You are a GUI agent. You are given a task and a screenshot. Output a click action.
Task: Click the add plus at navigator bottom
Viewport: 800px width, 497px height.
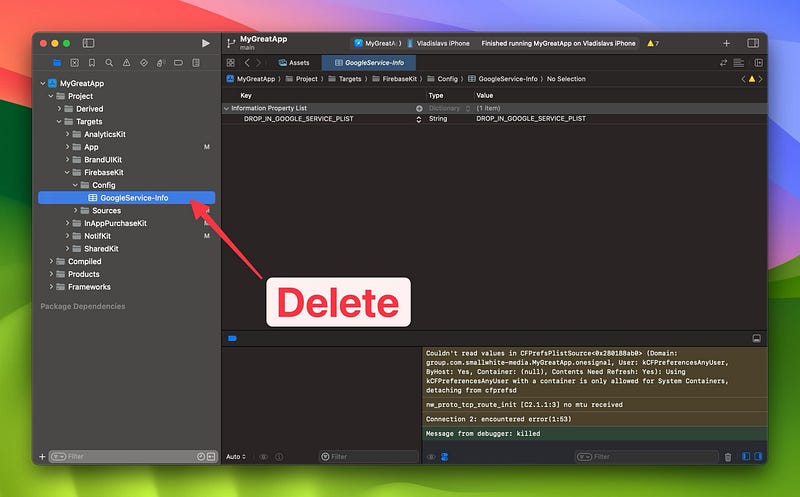pos(42,457)
